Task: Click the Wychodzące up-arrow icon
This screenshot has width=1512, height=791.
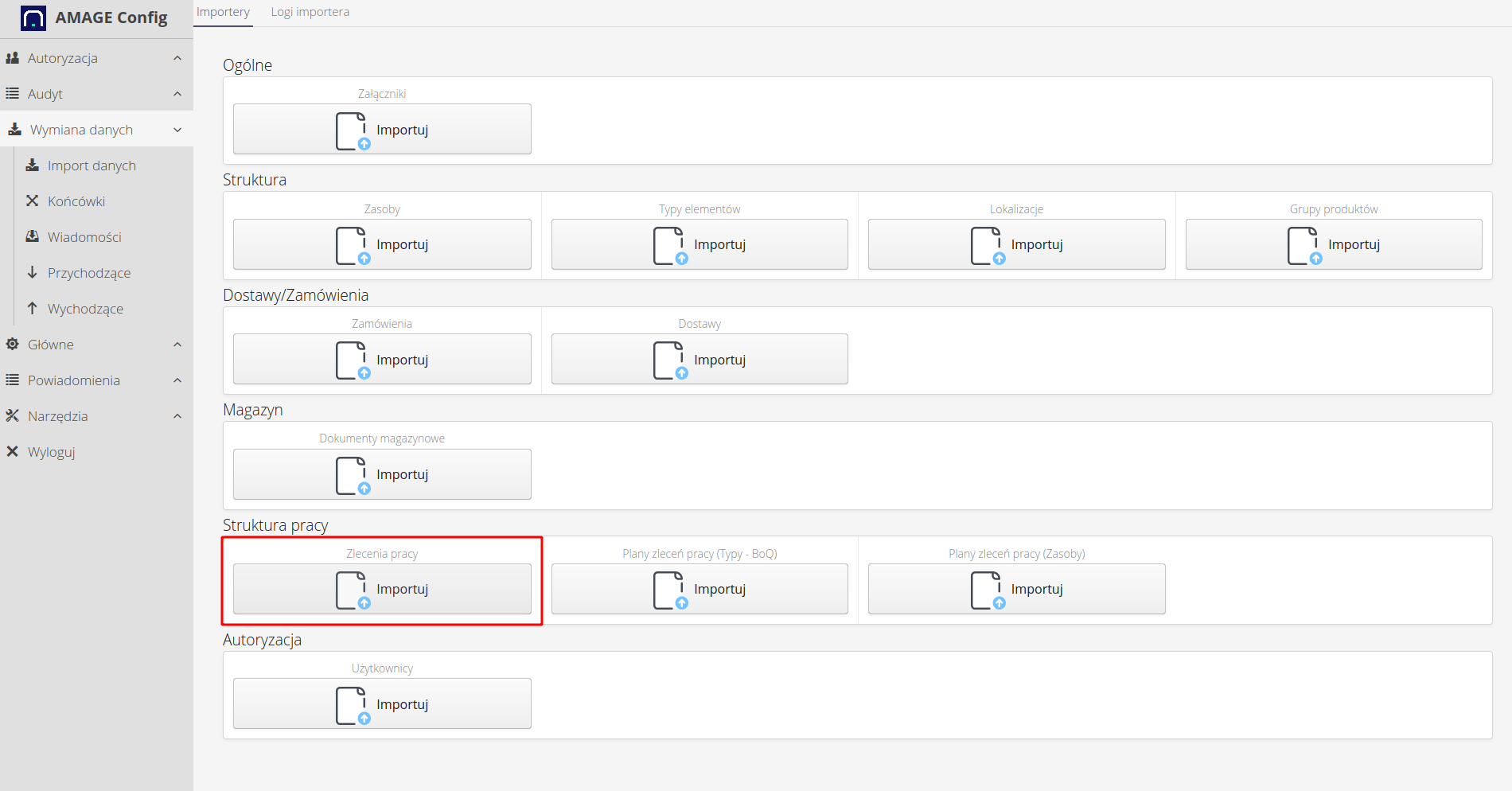Action: point(33,309)
